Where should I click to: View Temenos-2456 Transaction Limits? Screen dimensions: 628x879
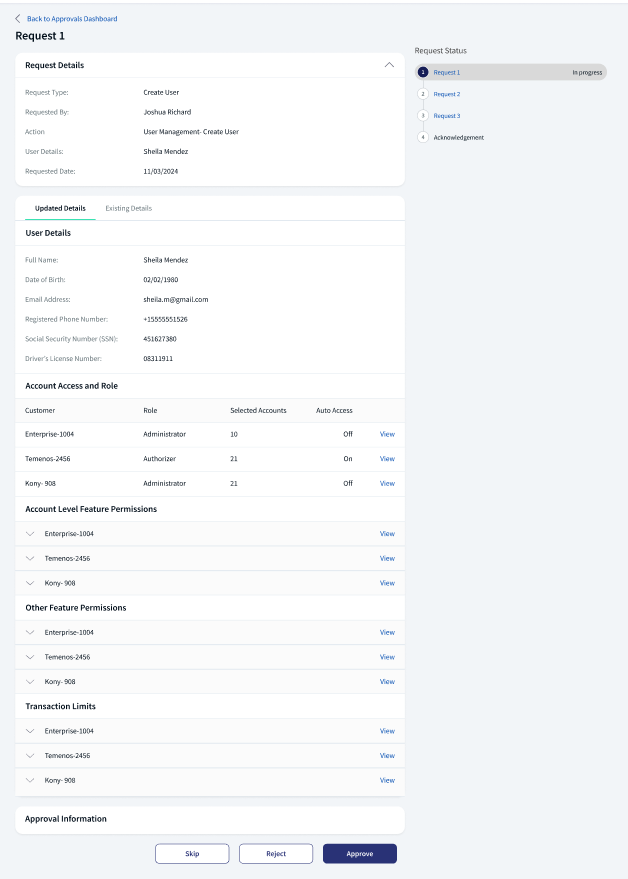coord(387,756)
